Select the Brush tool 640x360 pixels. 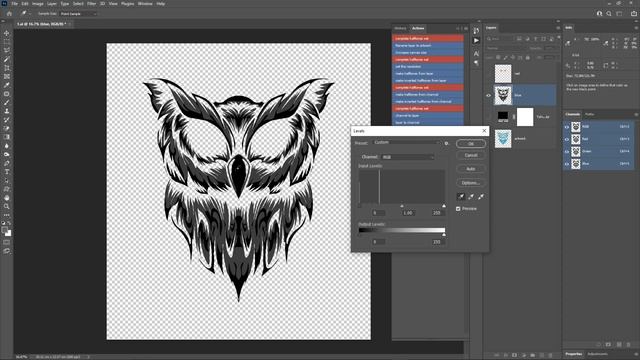point(7,102)
